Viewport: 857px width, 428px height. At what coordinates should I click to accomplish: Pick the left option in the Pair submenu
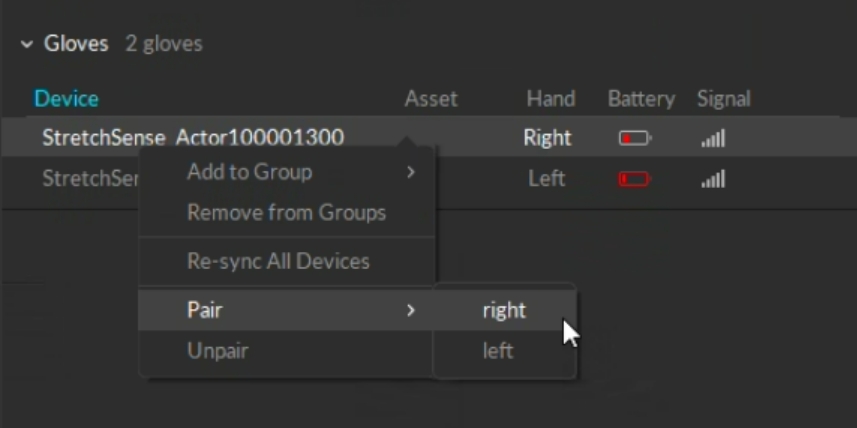pos(497,351)
